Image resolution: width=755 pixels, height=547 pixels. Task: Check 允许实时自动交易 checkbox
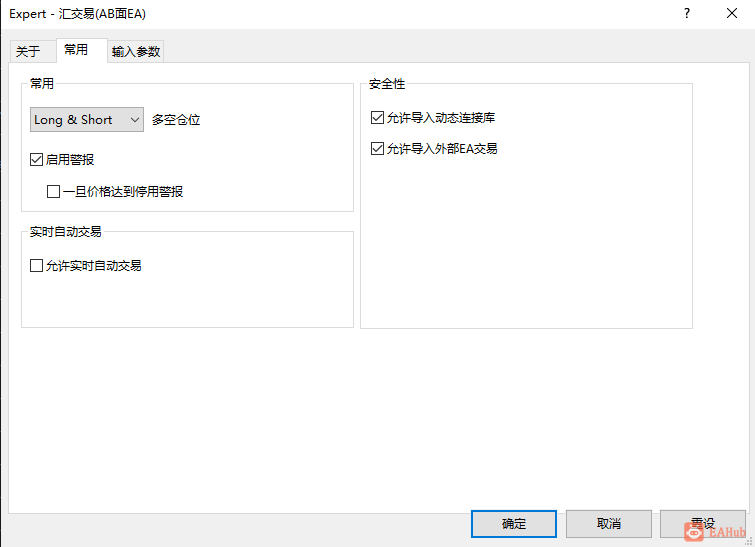tap(37, 265)
